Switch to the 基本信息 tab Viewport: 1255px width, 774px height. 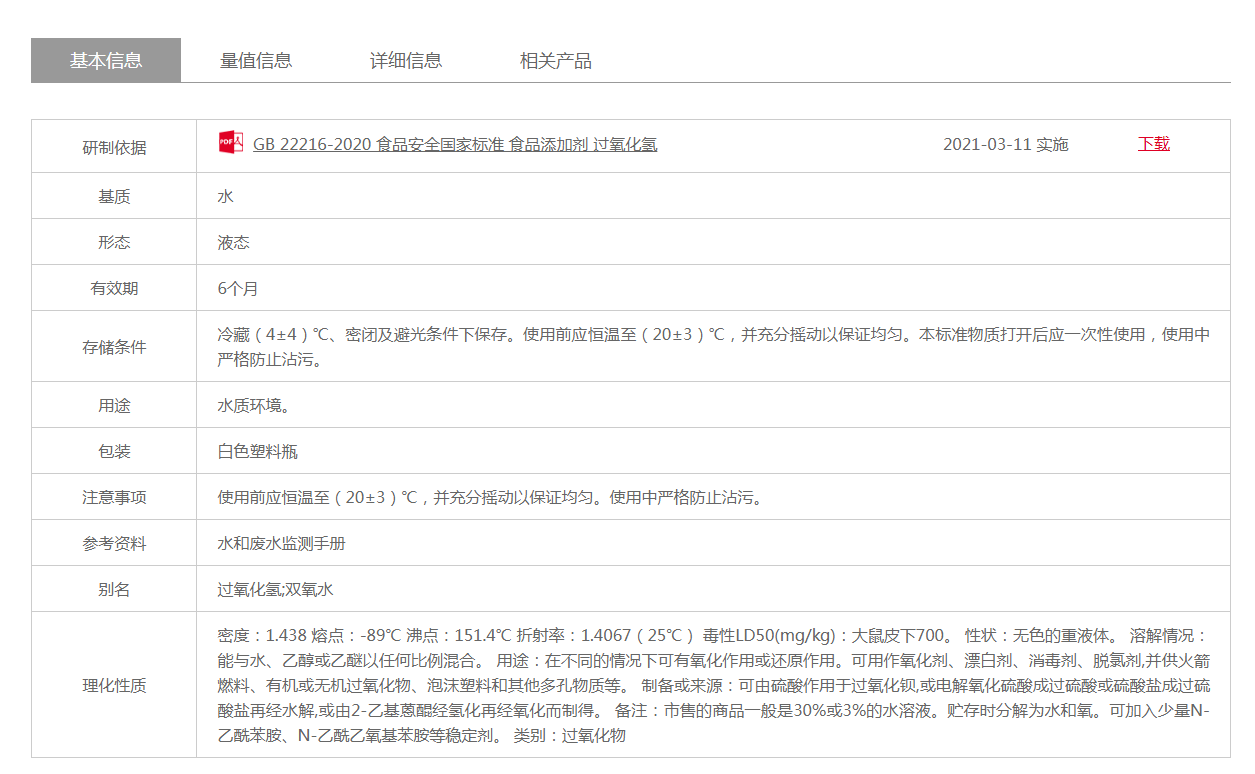(x=106, y=60)
